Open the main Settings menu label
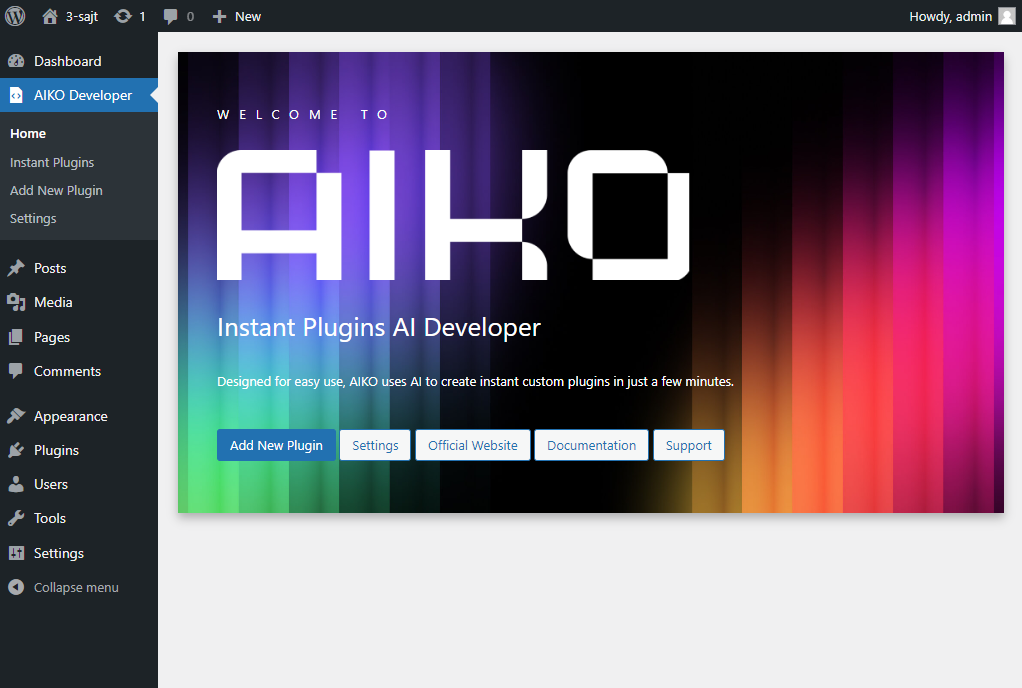Image resolution: width=1022 pixels, height=688 pixels. tap(59, 553)
